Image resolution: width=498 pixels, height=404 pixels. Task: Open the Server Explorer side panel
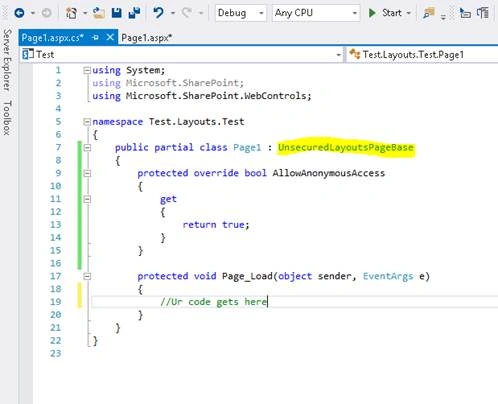7,60
